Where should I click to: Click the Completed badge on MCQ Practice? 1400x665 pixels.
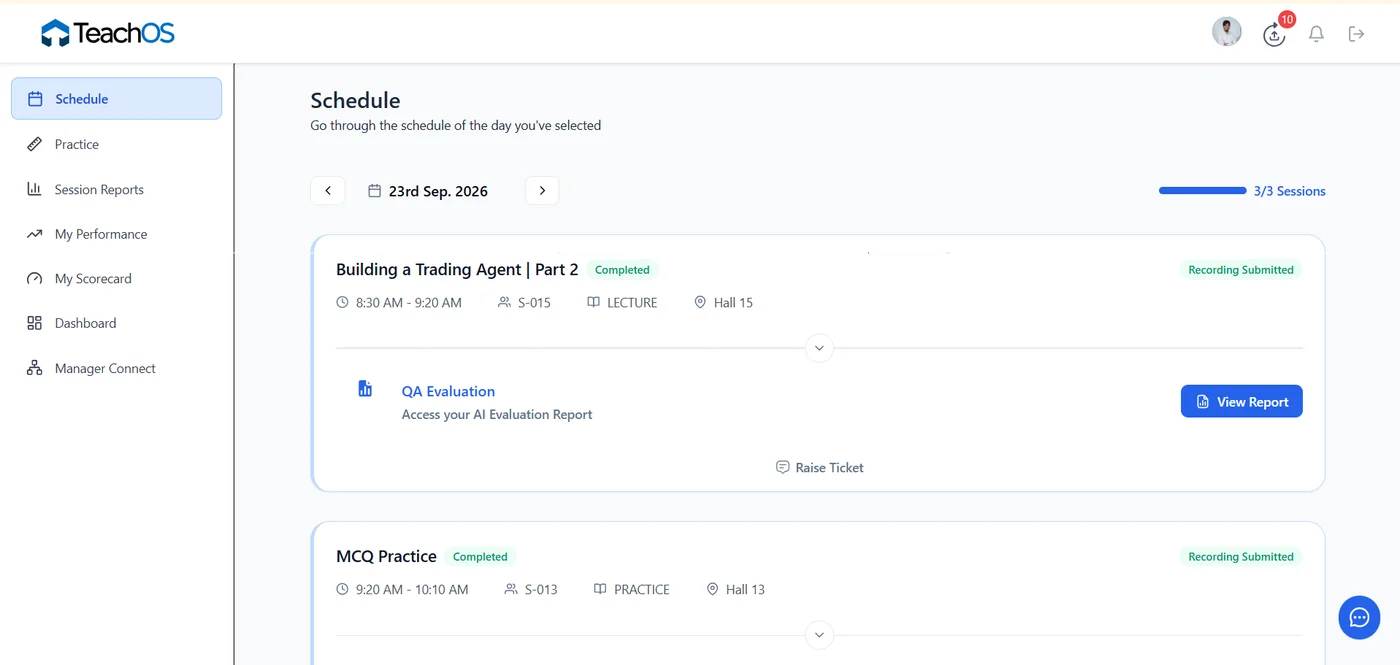pos(480,557)
